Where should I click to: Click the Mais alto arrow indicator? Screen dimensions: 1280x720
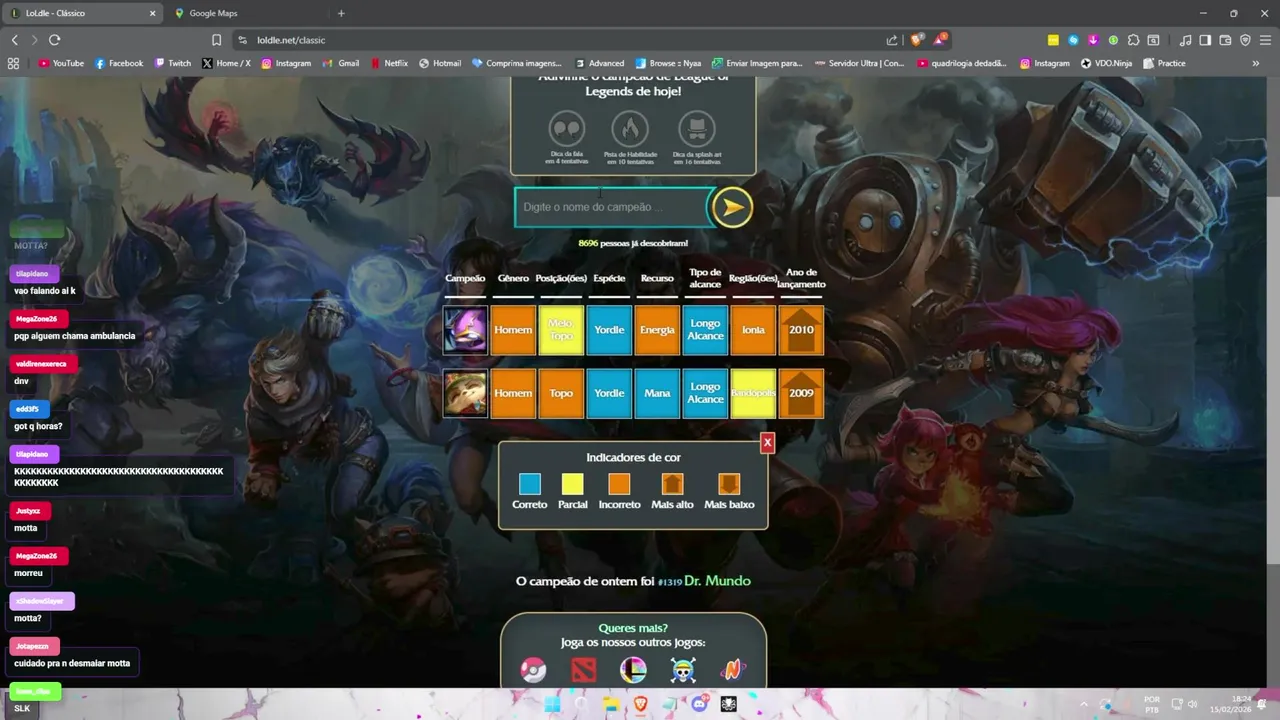click(x=673, y=485)
